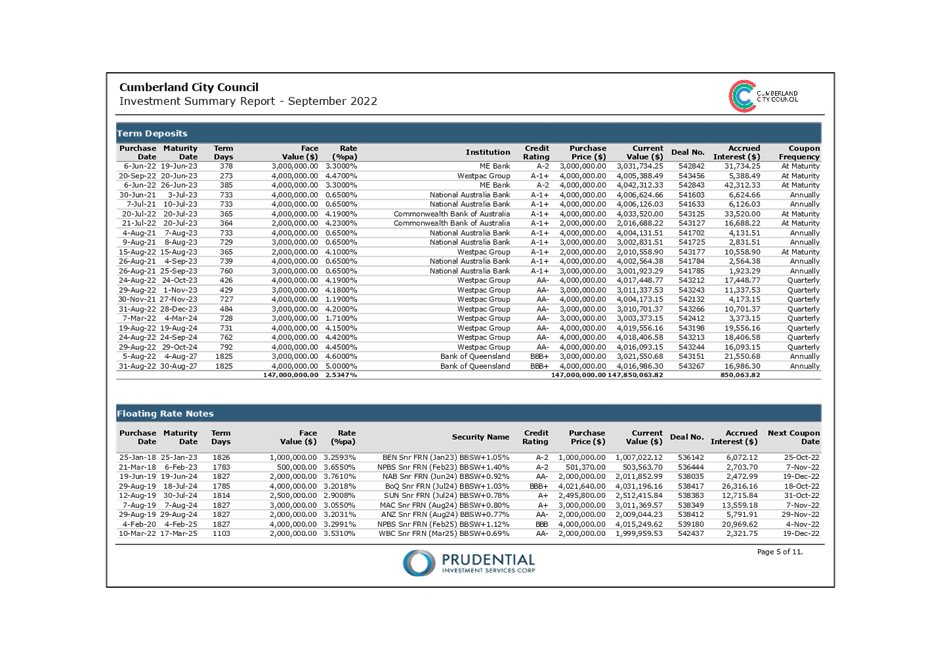Select the 'Cumberland City Council' title text
The image size is (941, 660).
[188, 87]
